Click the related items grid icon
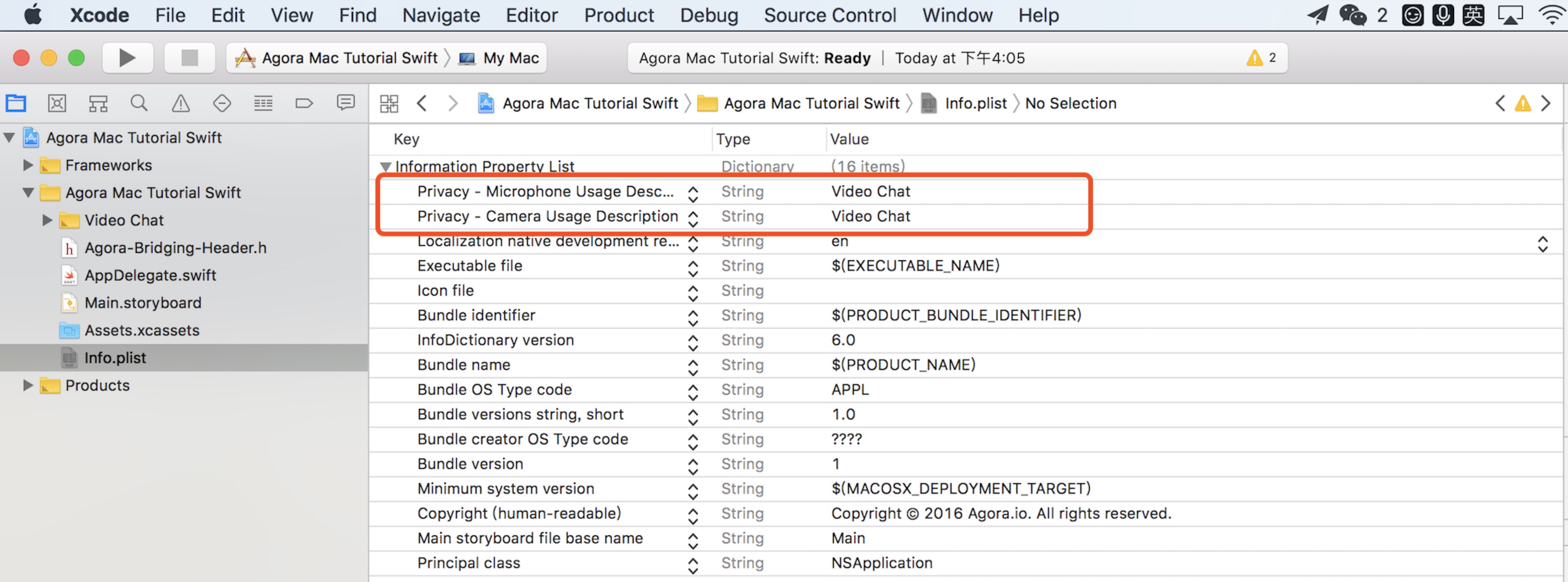 click(389, 104)
